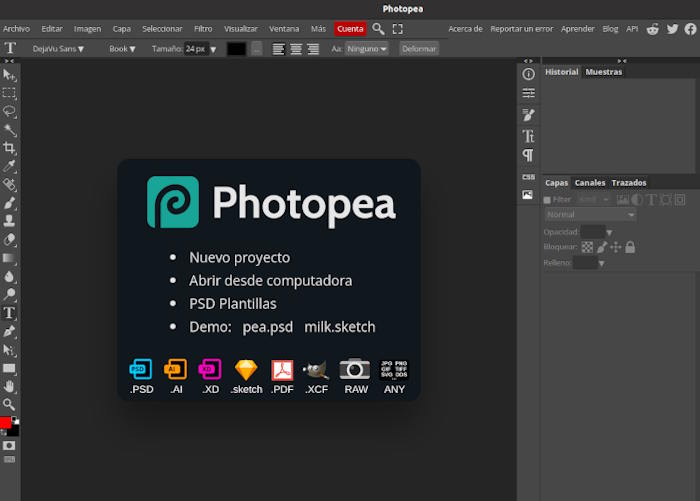Screen dimensions: 700x501
Task: Toggle lock all padlock icon
Action: [x=630, y=247]
